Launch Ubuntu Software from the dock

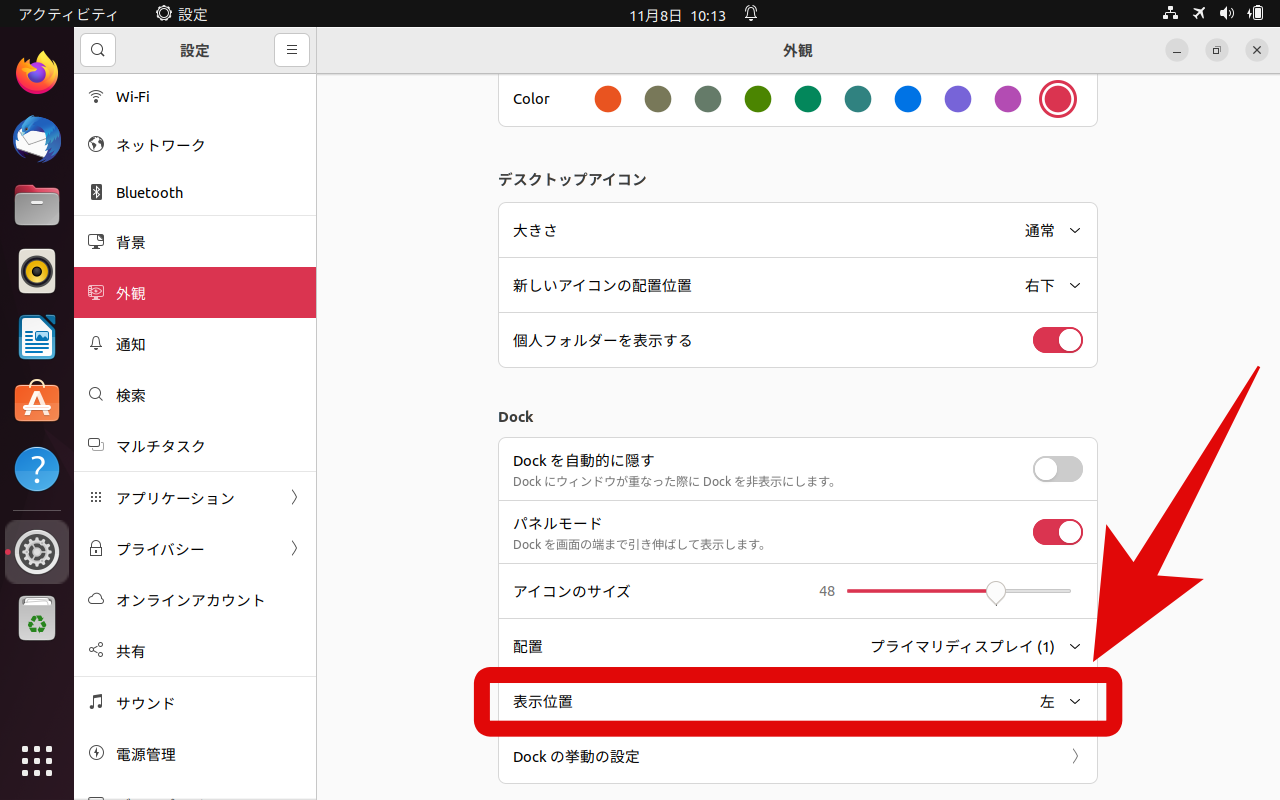pyautogui.click(x=36, y=401)
